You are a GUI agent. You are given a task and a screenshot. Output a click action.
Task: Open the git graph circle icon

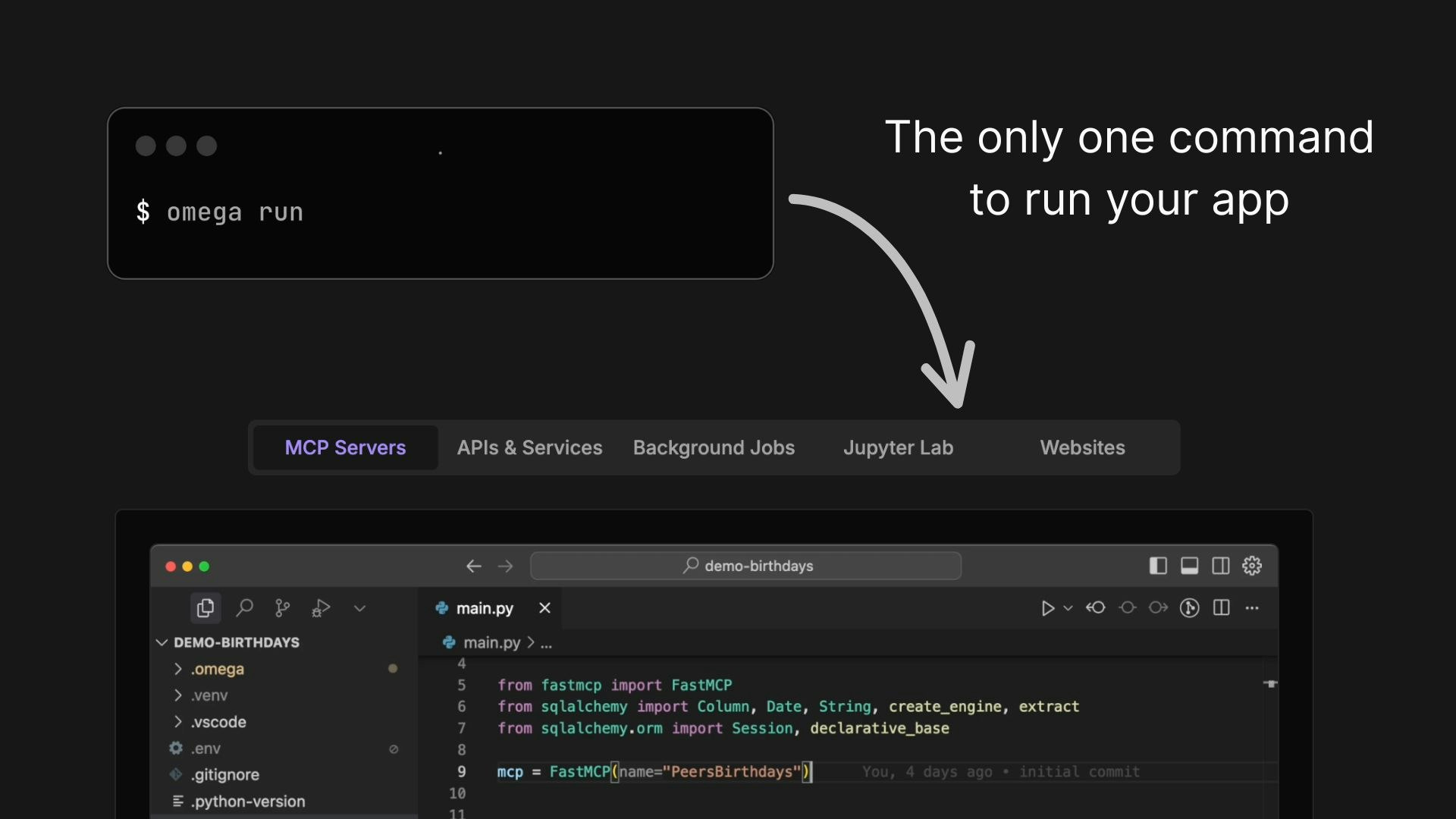(x=1190, y=607)
